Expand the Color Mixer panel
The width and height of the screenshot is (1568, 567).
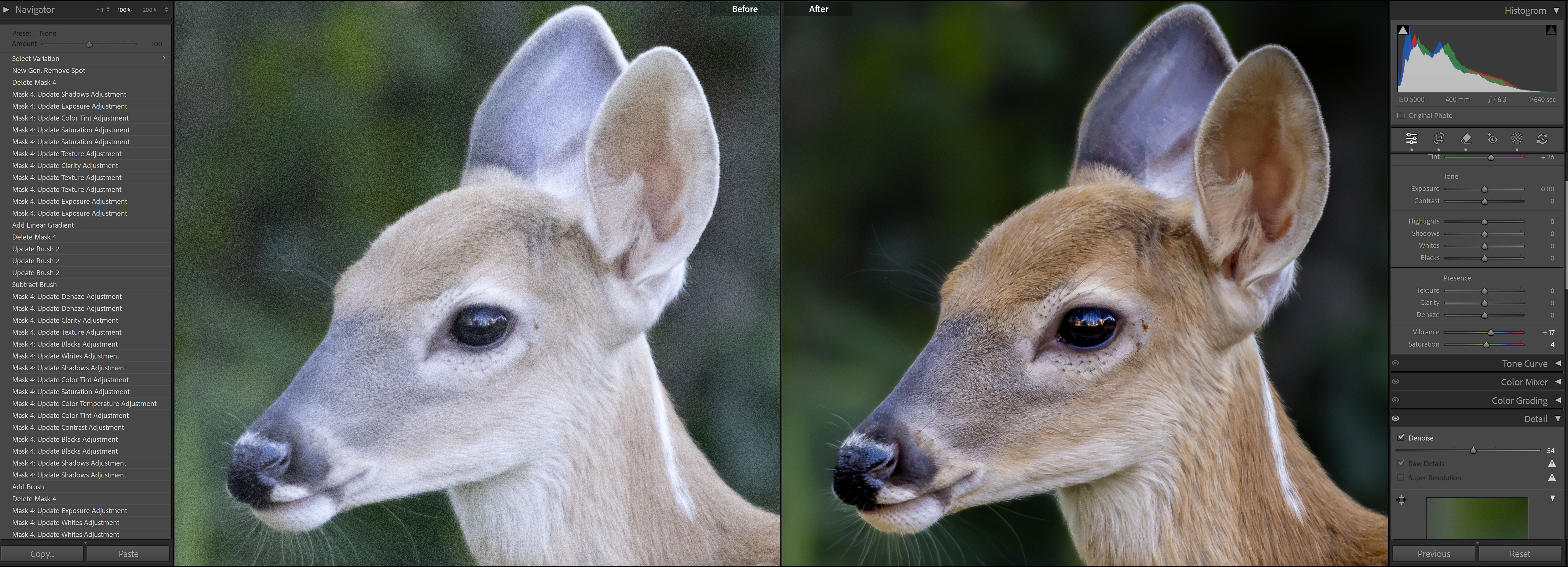click(1558, 382)
